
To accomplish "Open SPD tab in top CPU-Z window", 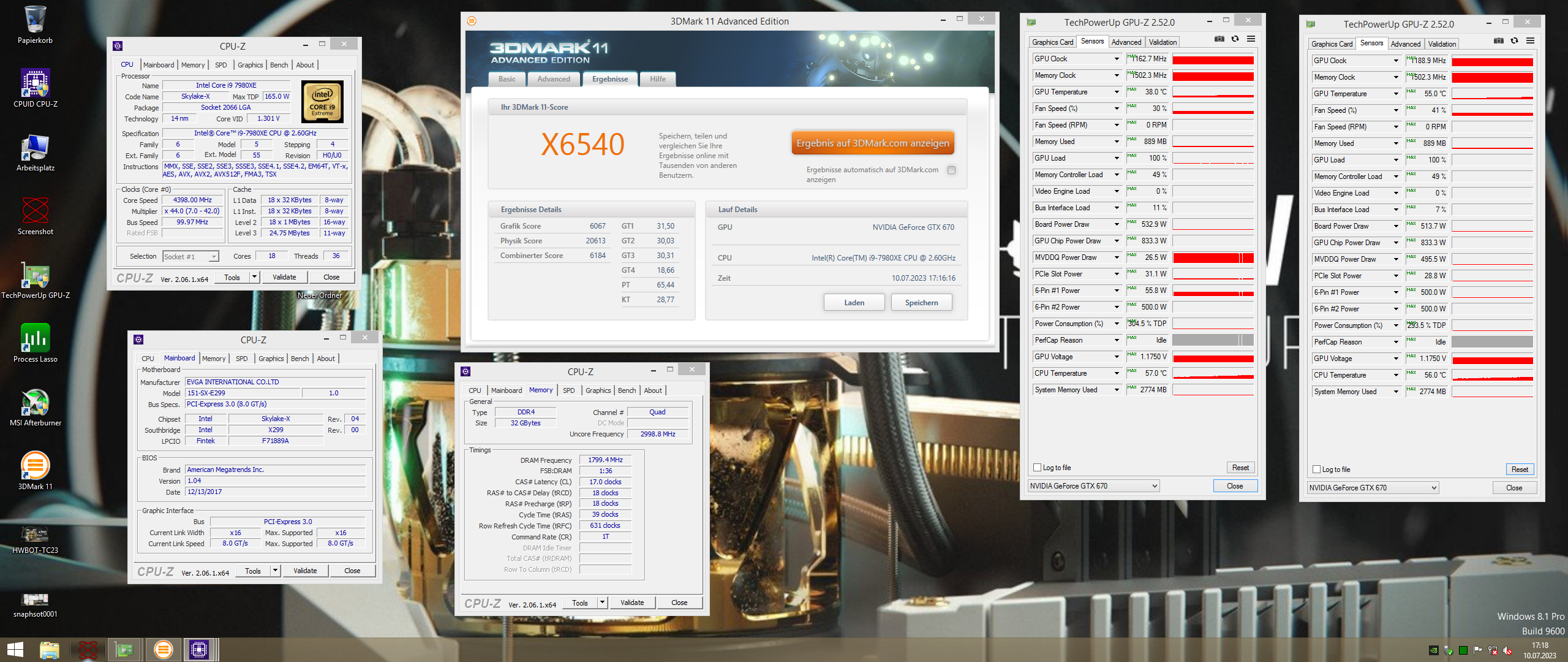I will point(221,65).
